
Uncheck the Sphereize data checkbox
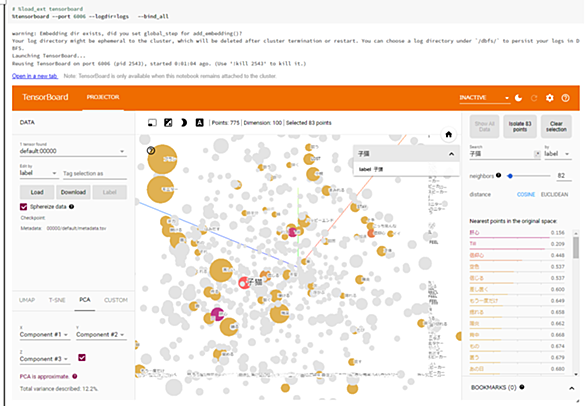pyautogui.click(x=24, y=207)
